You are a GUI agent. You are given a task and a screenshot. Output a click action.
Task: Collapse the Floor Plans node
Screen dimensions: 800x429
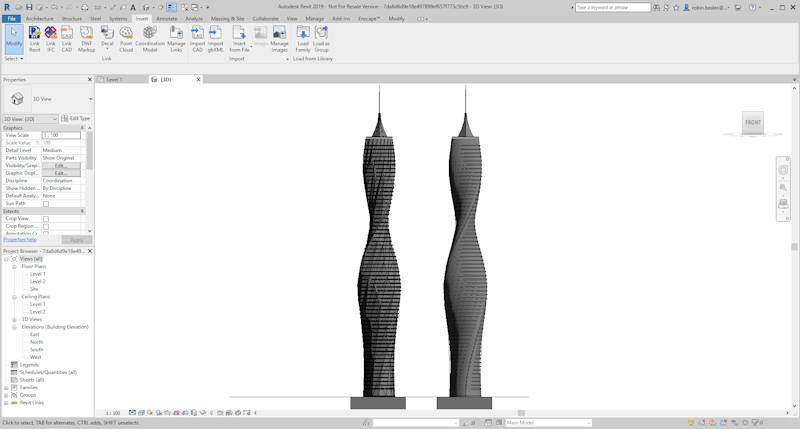14,267
